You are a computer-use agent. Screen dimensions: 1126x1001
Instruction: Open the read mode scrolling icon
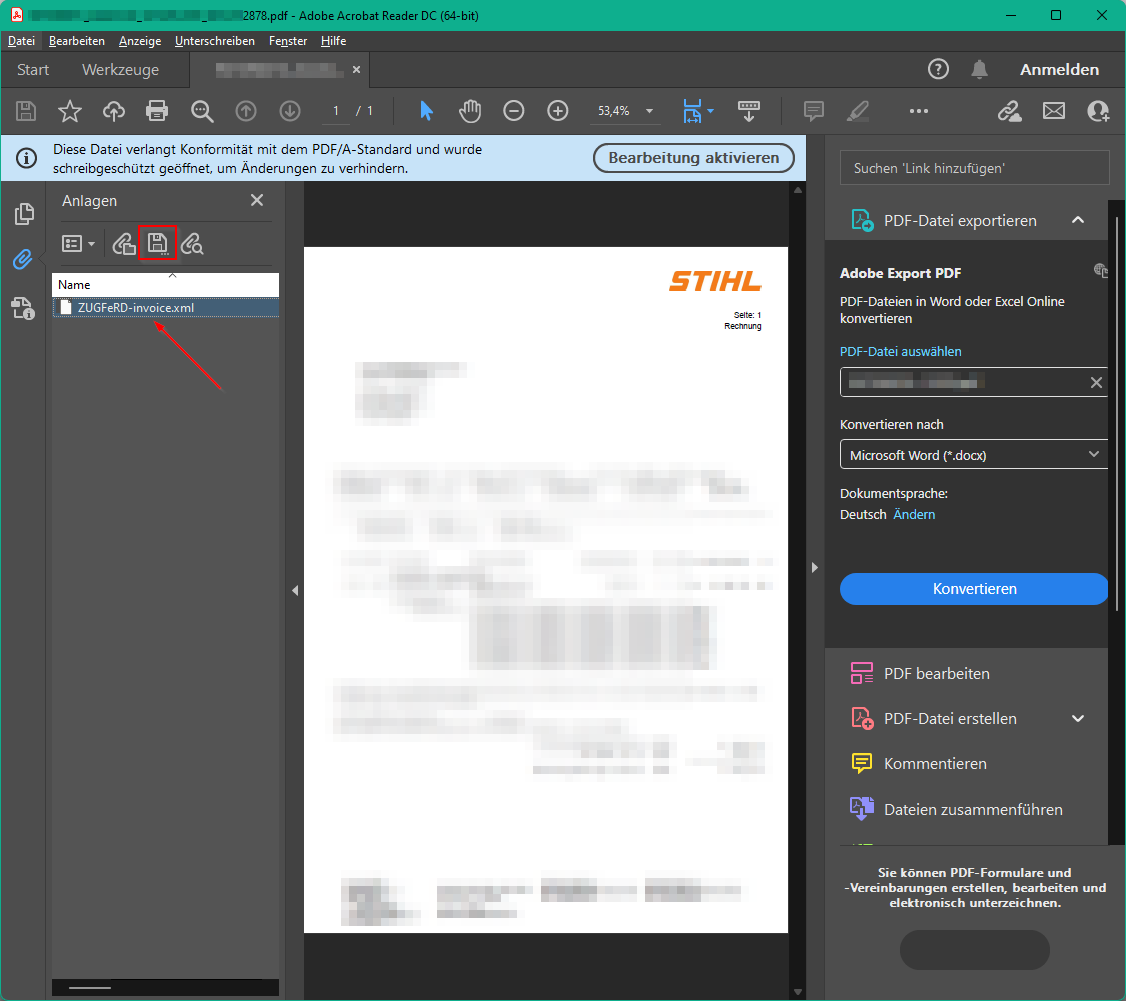[x=749, y=111]
